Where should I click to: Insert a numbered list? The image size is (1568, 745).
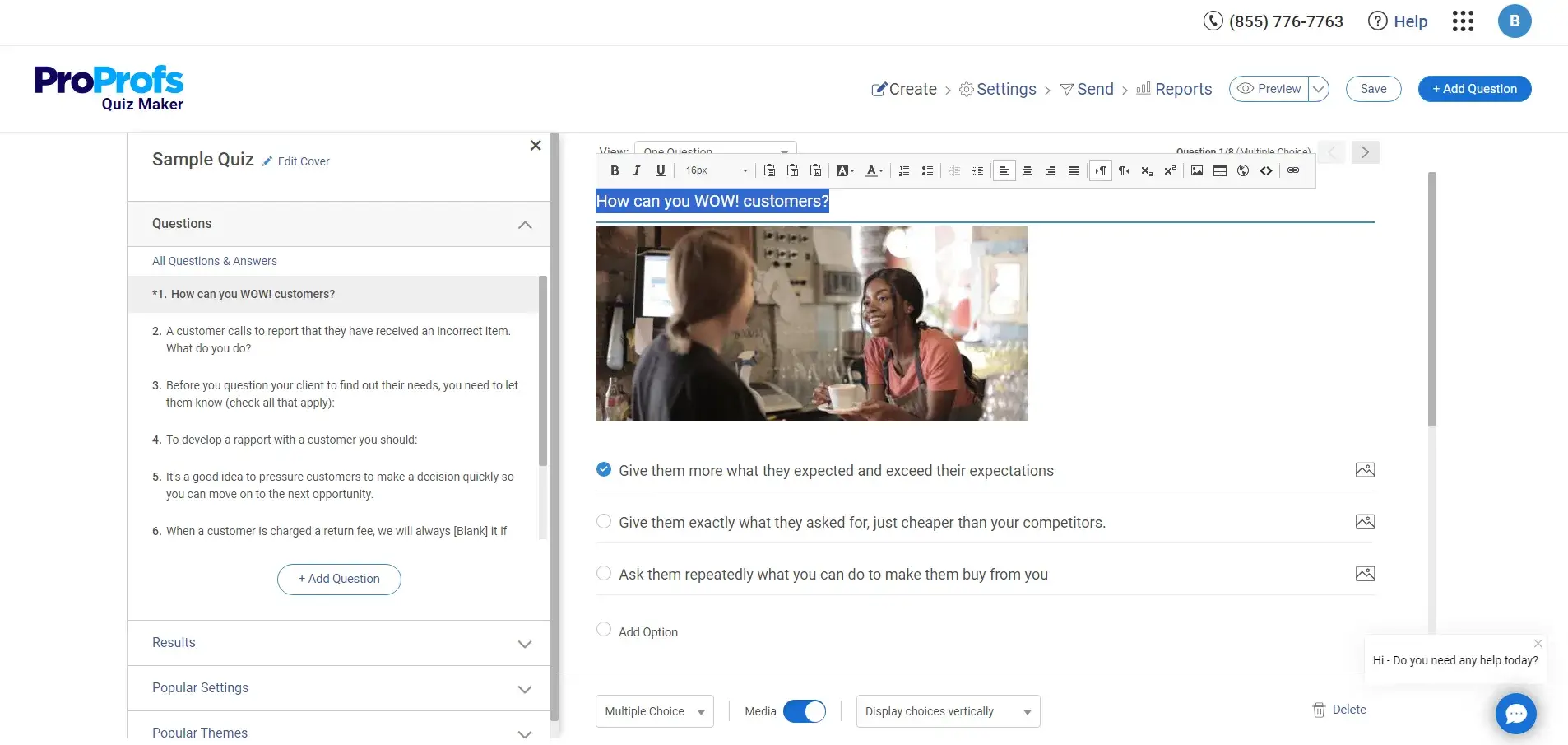tap(904, 170)
